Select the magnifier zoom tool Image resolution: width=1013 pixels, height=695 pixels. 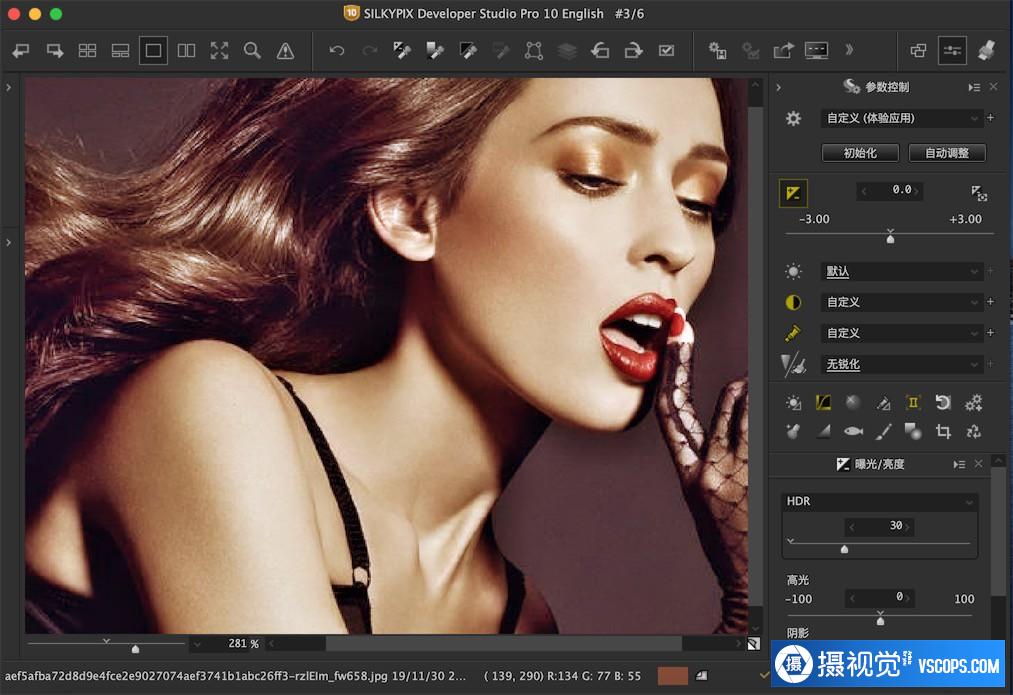(253, 50)
